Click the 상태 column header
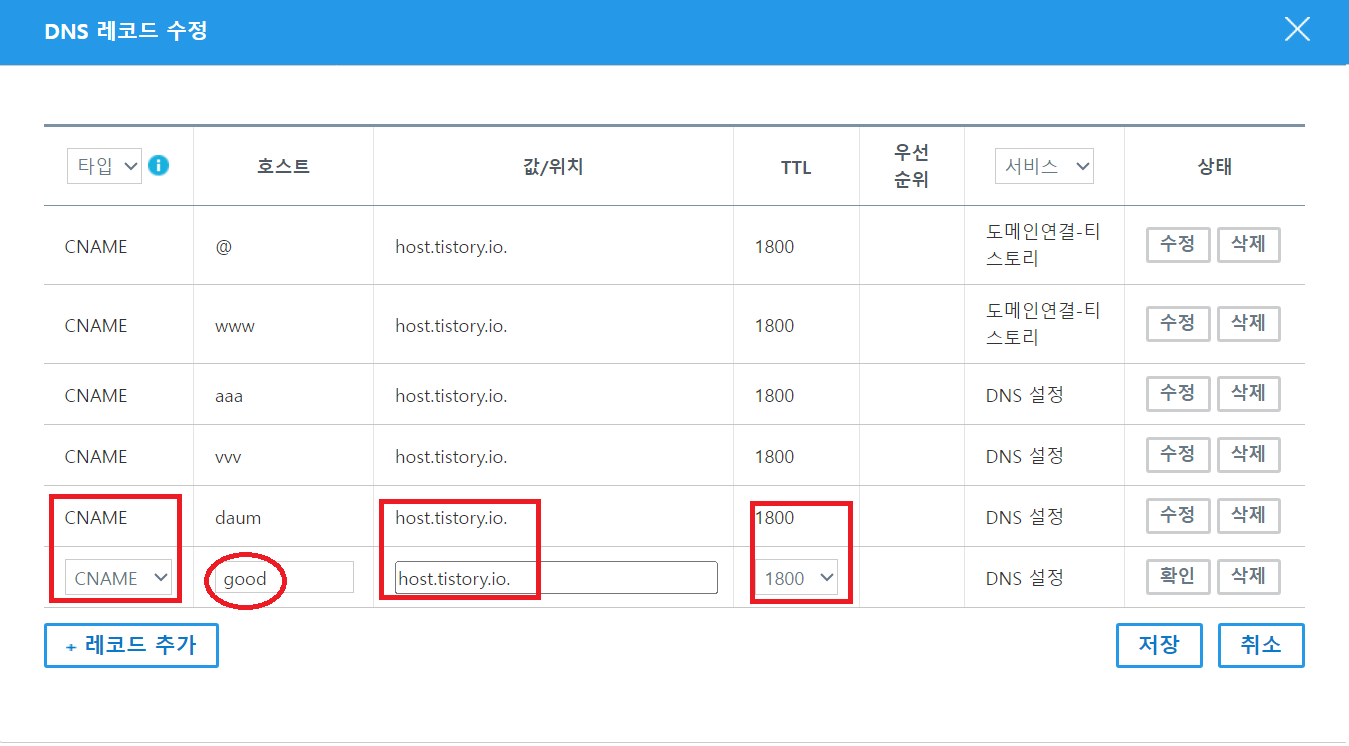This screenshot has height=746, width=1349. click(x=1214, y=167)
